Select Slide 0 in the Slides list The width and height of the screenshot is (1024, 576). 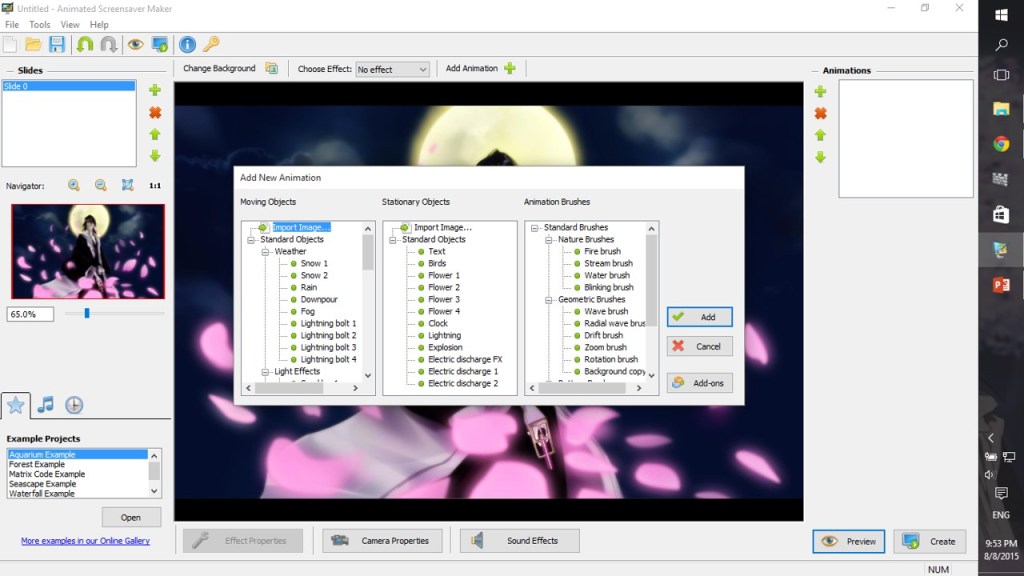click(69, 86)
